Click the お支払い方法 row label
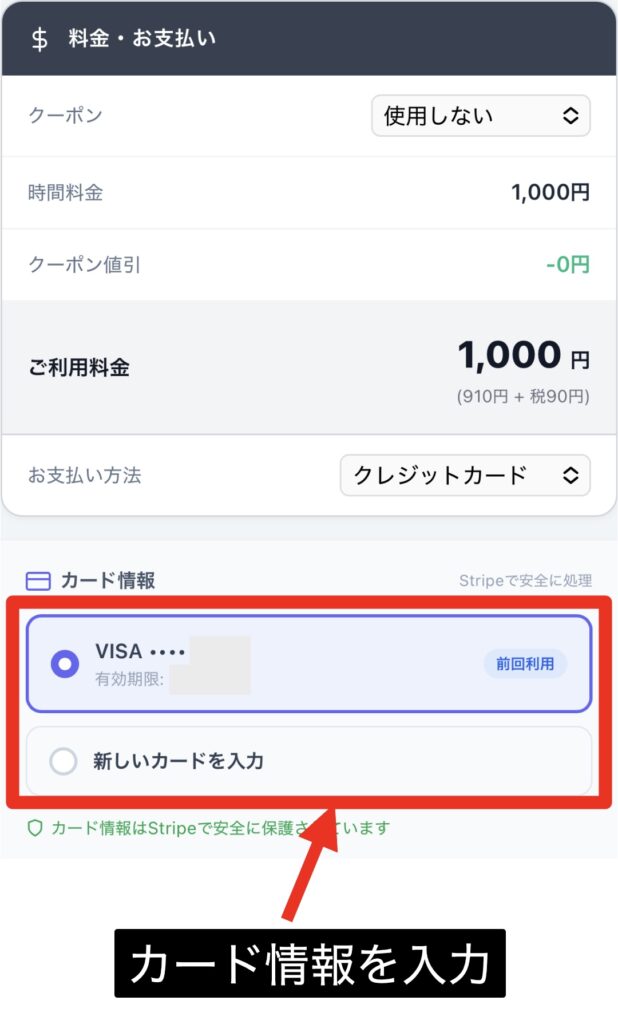Viewport: 618px width, 1024px height. [85, 475]
